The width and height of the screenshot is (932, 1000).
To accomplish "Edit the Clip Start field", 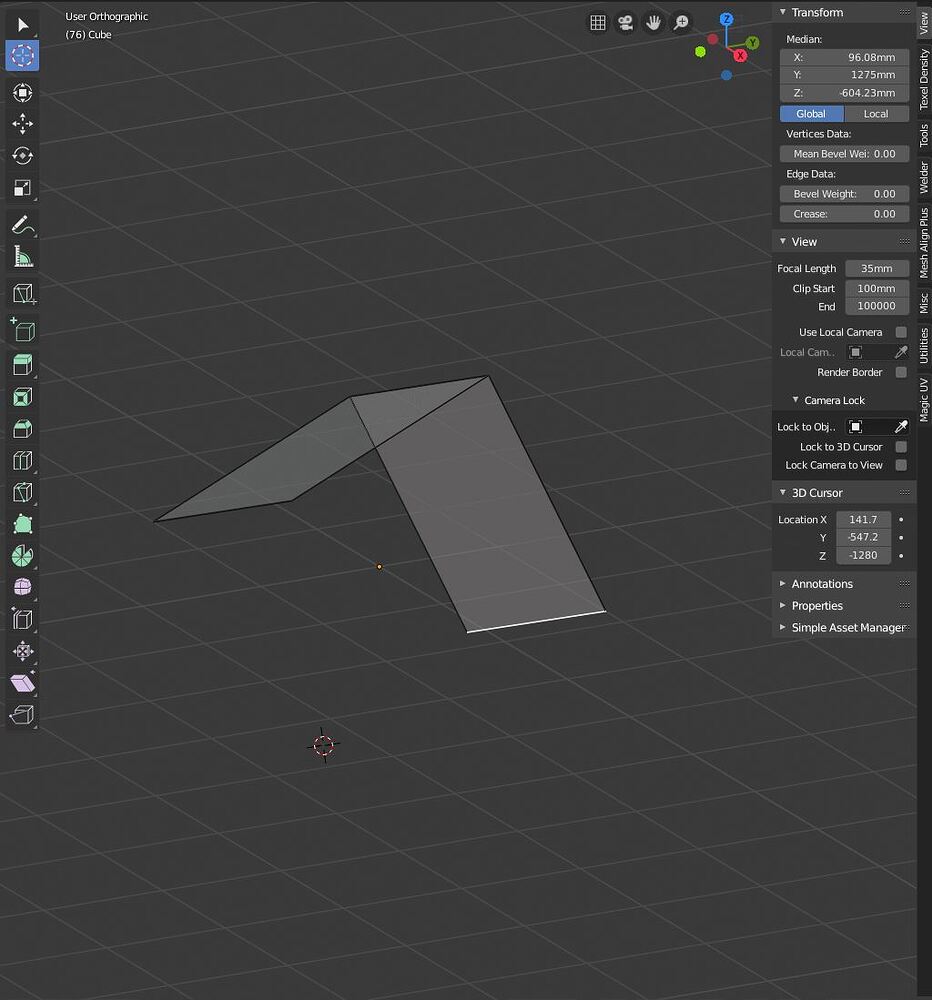I will click(877, 288).
